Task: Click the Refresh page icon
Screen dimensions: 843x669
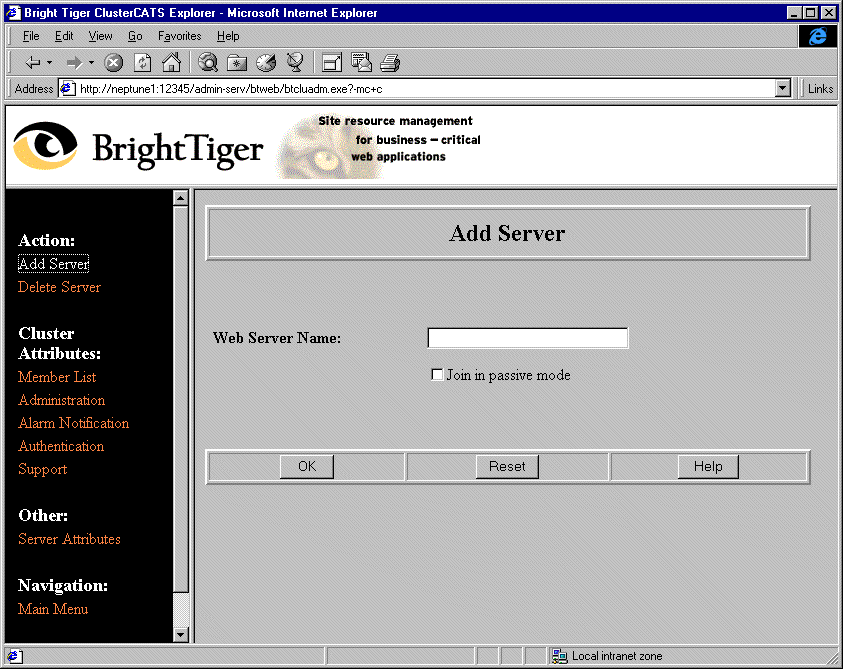Action: pyautogui.click(x=142, y=62)
